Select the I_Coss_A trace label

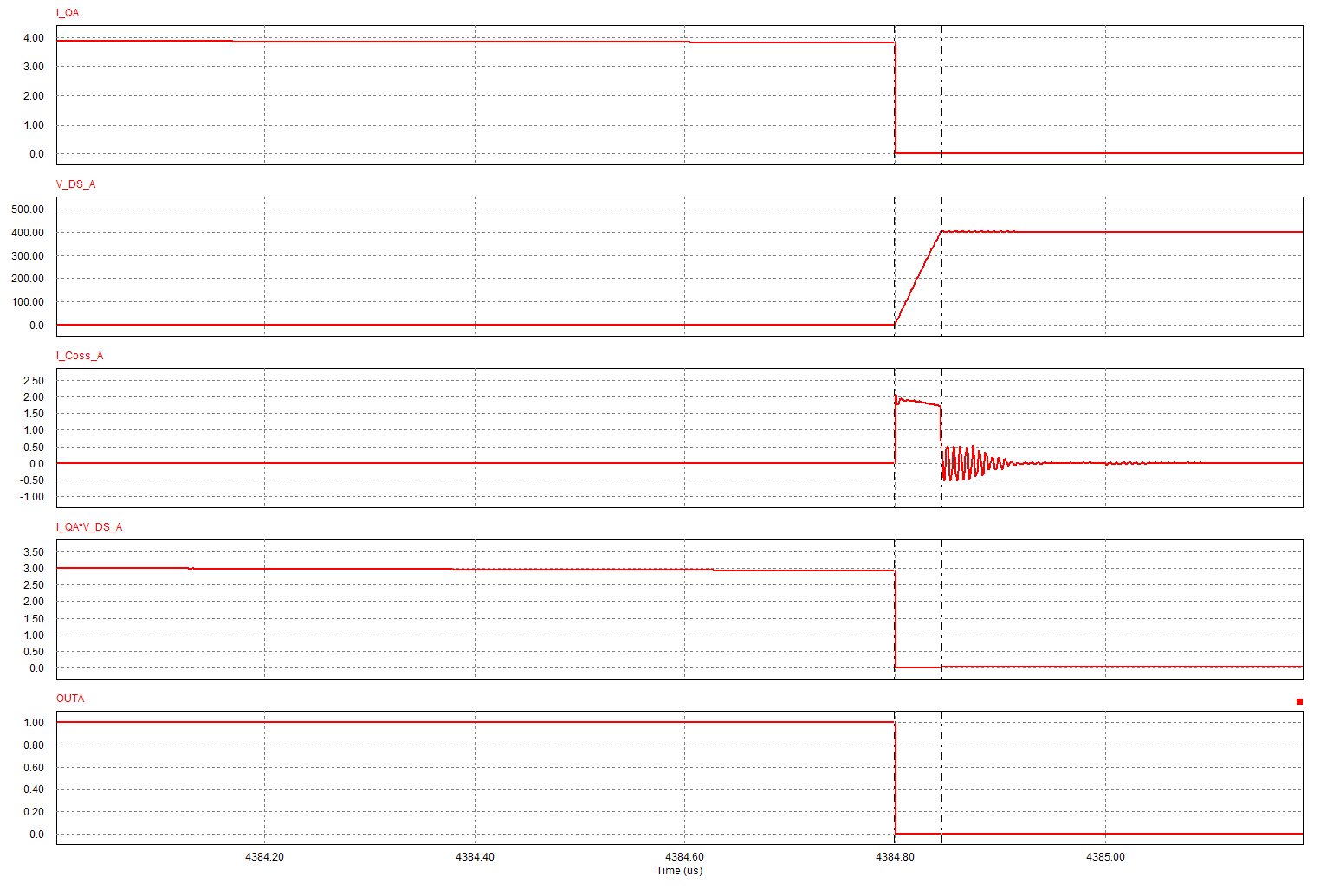(x=80, y=356)
